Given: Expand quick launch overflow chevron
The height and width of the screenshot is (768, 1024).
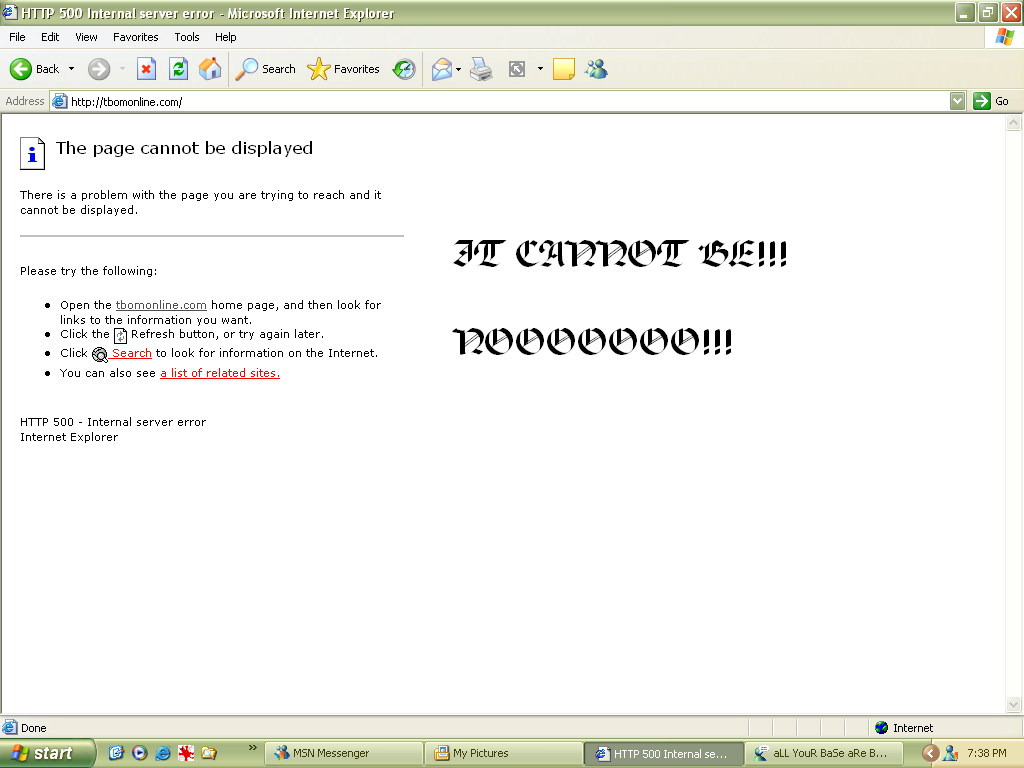Looking at the screenshot, I should [x=253, y=748].
